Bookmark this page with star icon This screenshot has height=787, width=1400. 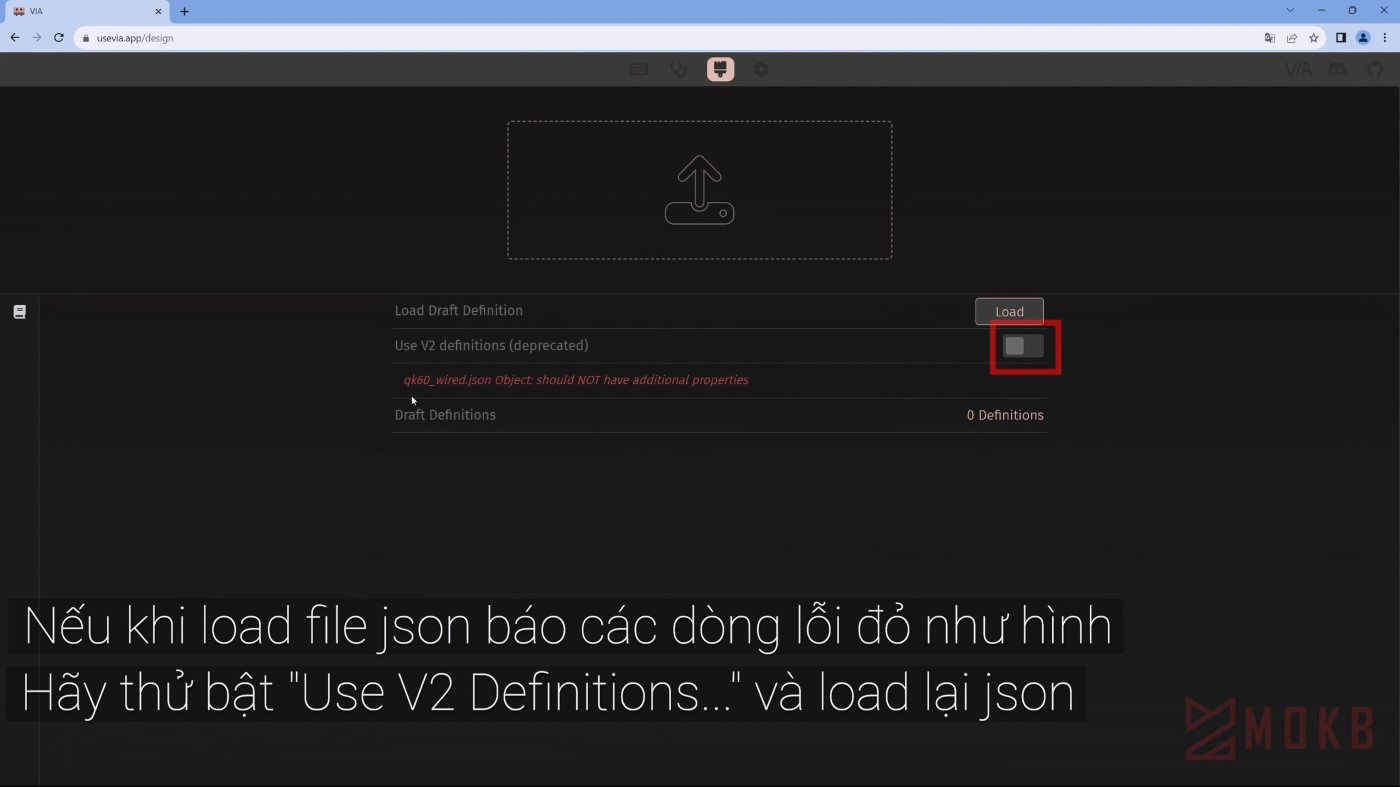pos(1314,38)
